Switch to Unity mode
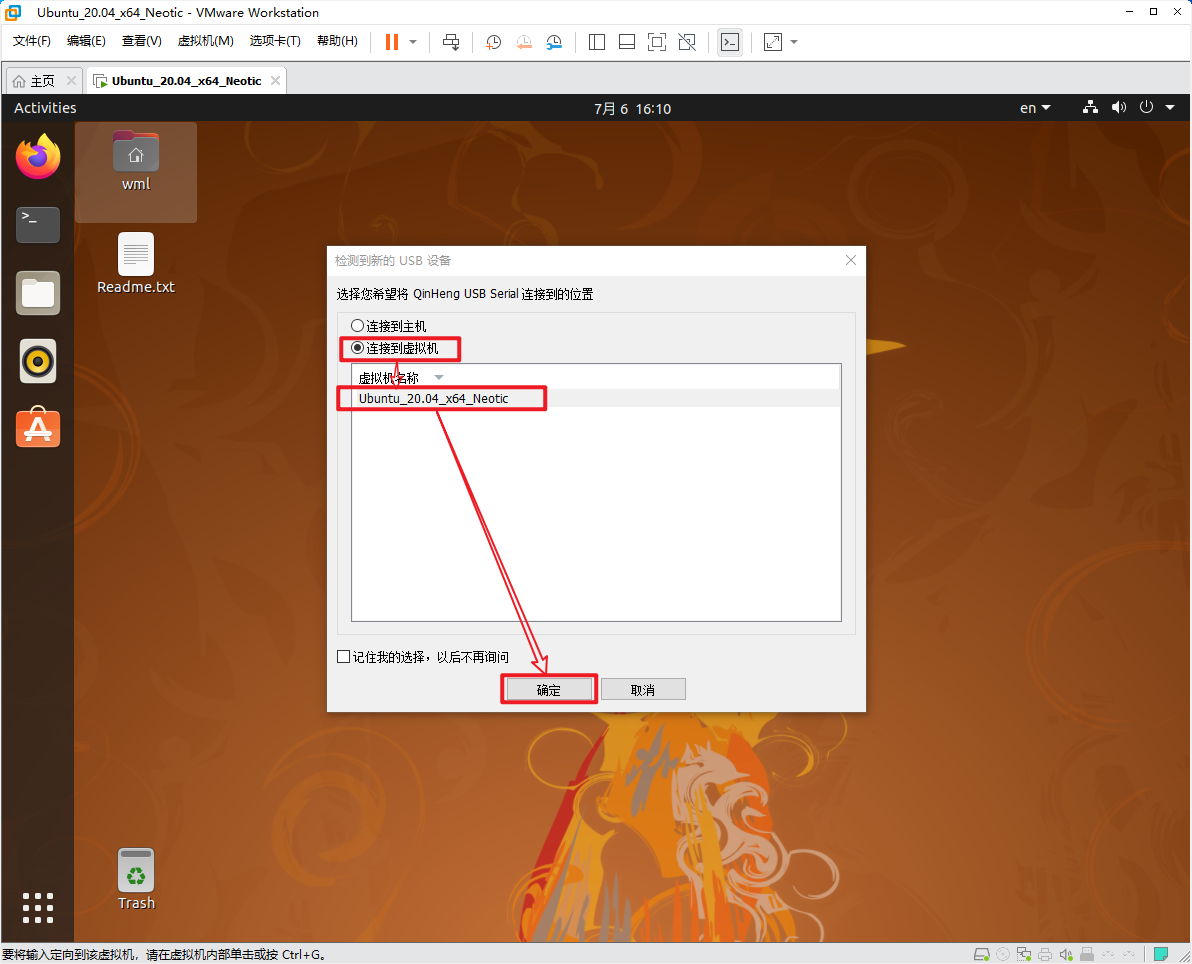The image size is (1192, 964). (x=687, y=42)
